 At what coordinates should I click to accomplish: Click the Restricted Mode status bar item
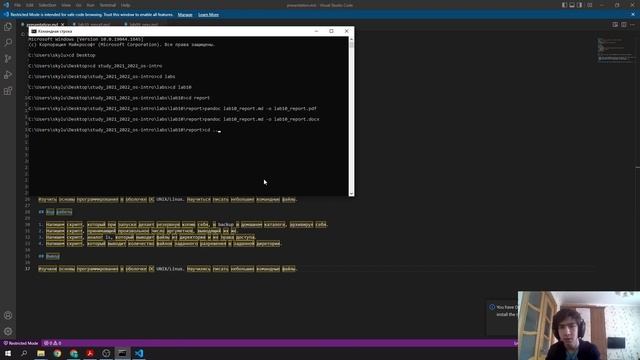21,343
